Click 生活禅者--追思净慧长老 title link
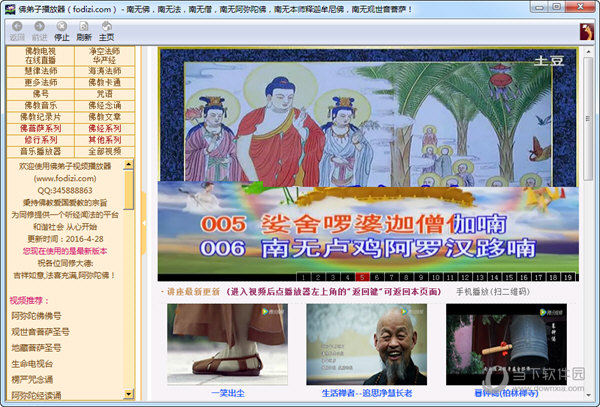 [x=367, y=393]
